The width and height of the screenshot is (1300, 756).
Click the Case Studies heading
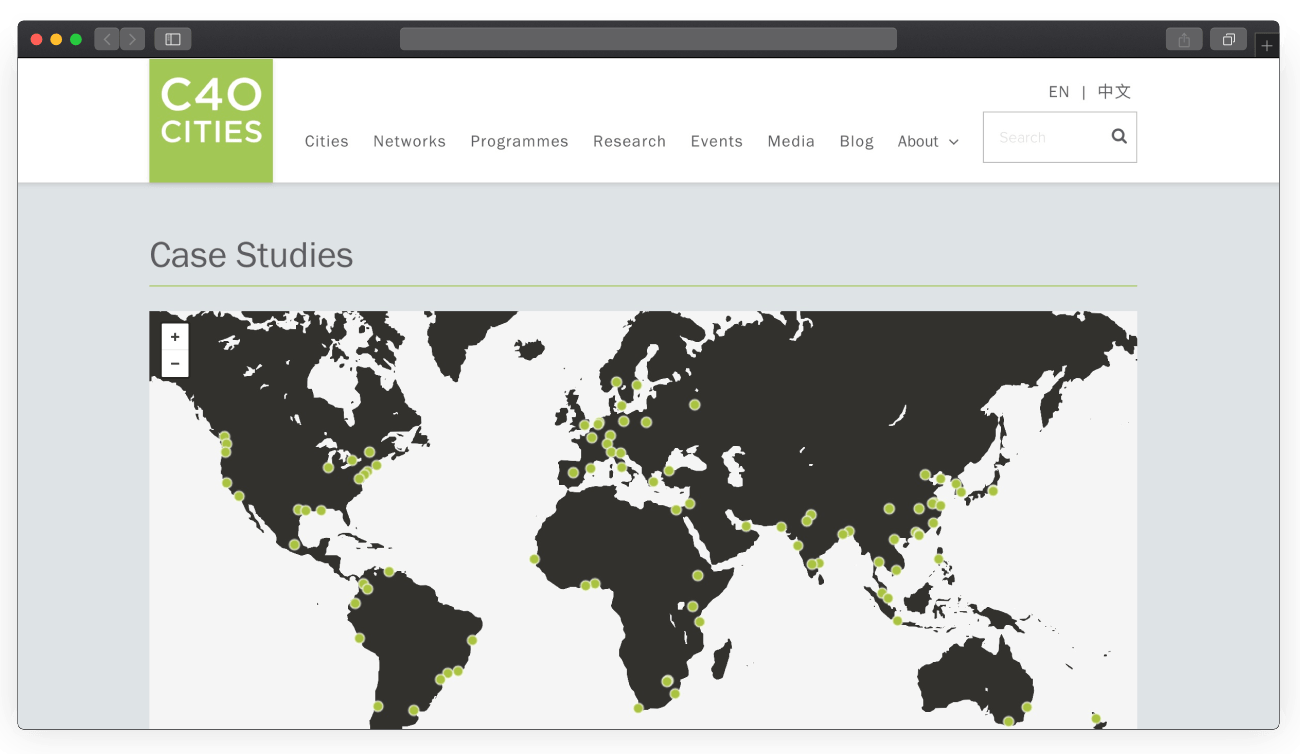click(251, 256)
